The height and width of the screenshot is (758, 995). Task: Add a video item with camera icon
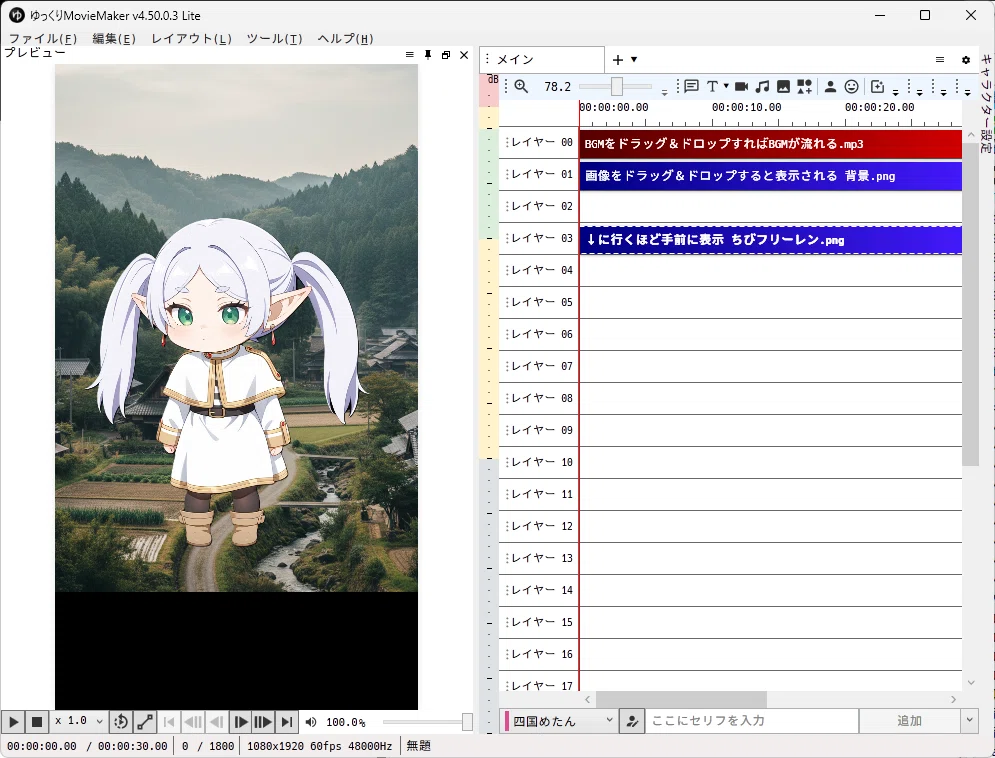click(x=741, y=86)
